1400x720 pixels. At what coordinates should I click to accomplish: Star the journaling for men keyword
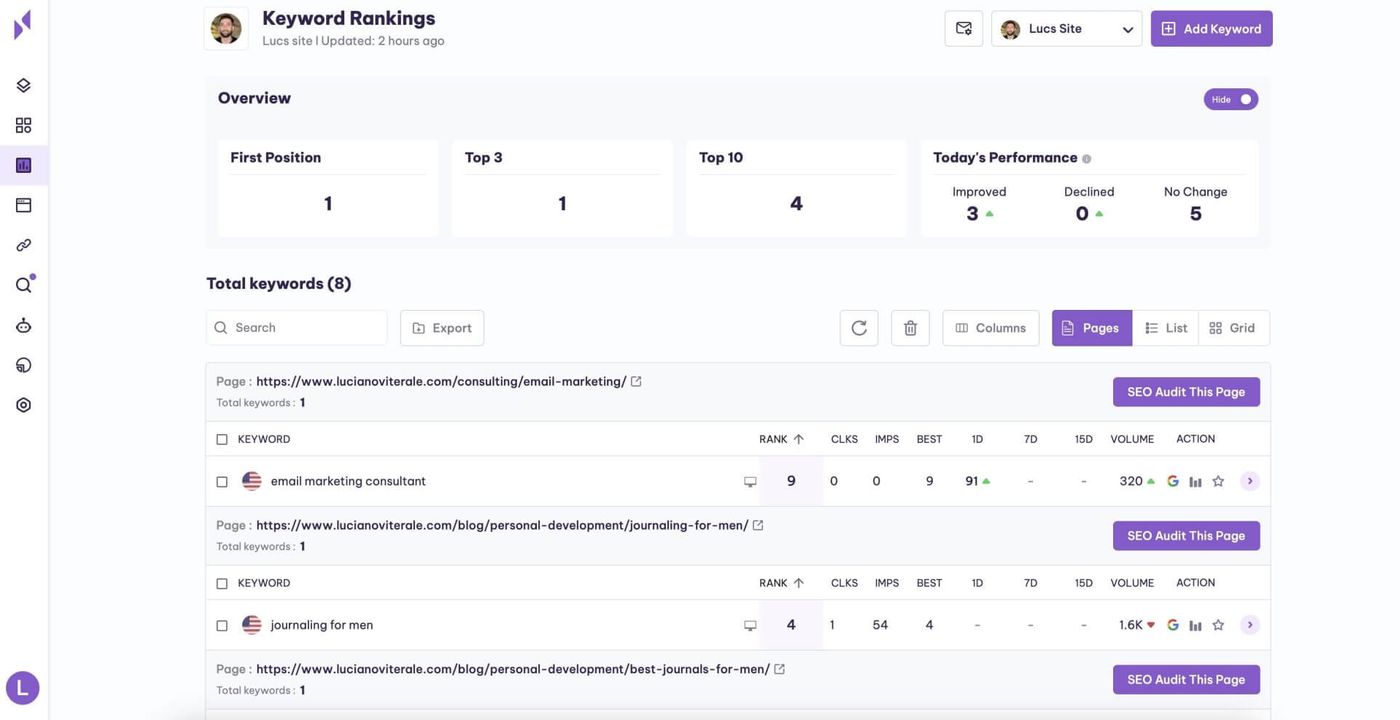pyautogui.click(x=1218, y=626)
